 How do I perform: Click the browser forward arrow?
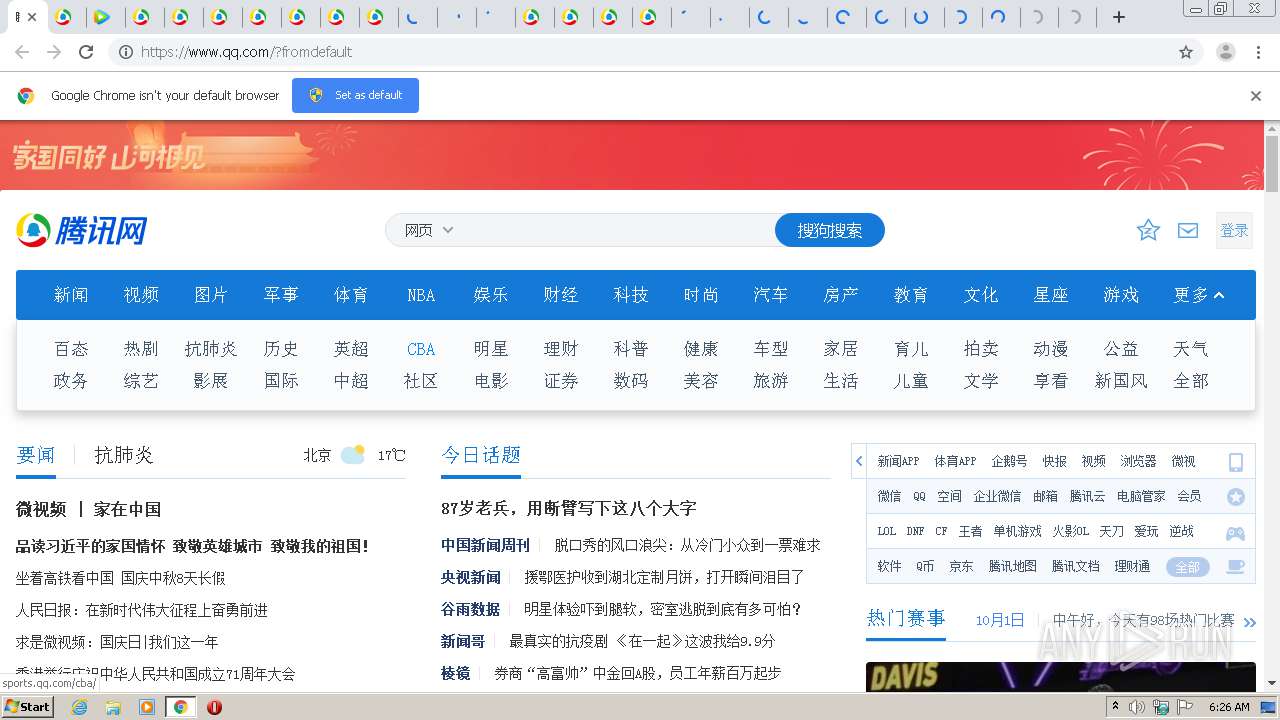tap(54, 52)
